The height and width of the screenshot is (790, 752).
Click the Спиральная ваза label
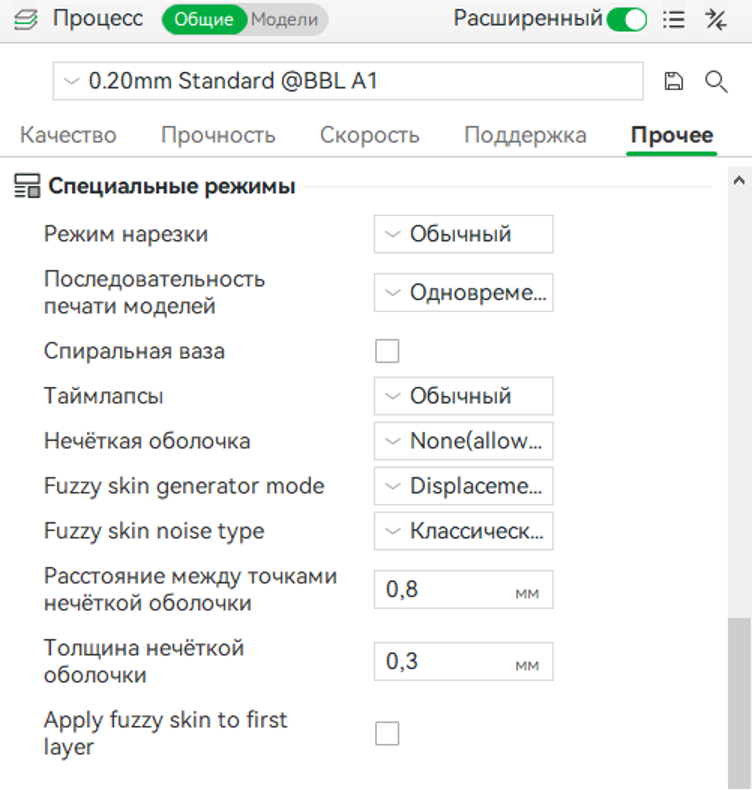134,351
